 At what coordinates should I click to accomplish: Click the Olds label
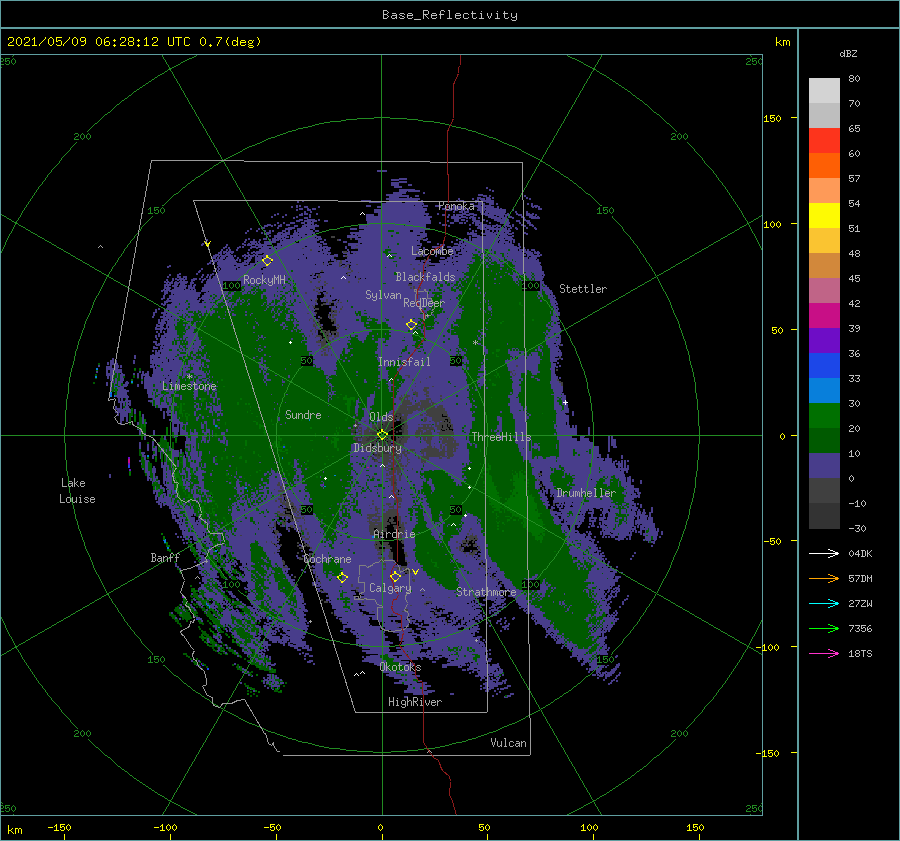point(381,417)
